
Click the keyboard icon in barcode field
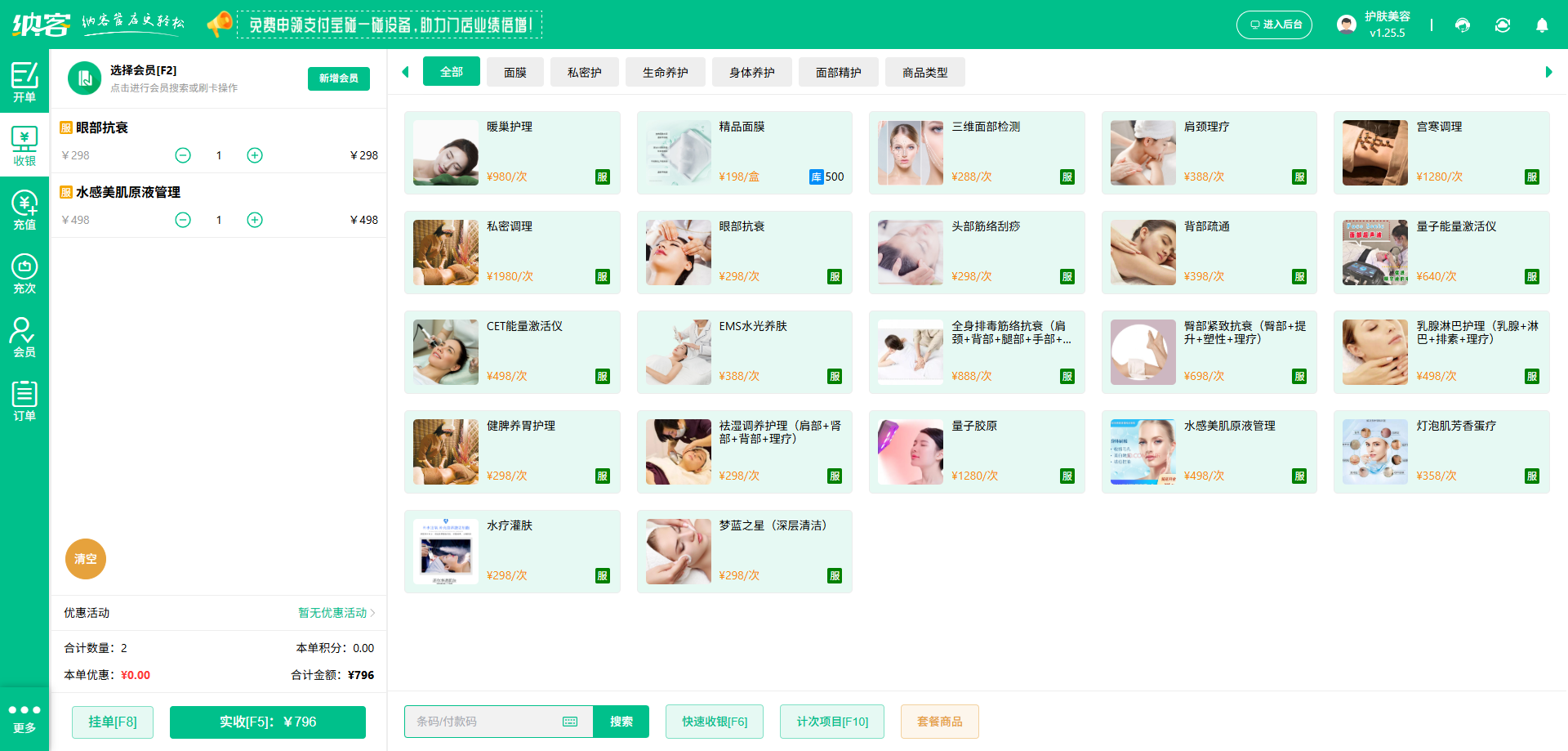coord(570,722)
